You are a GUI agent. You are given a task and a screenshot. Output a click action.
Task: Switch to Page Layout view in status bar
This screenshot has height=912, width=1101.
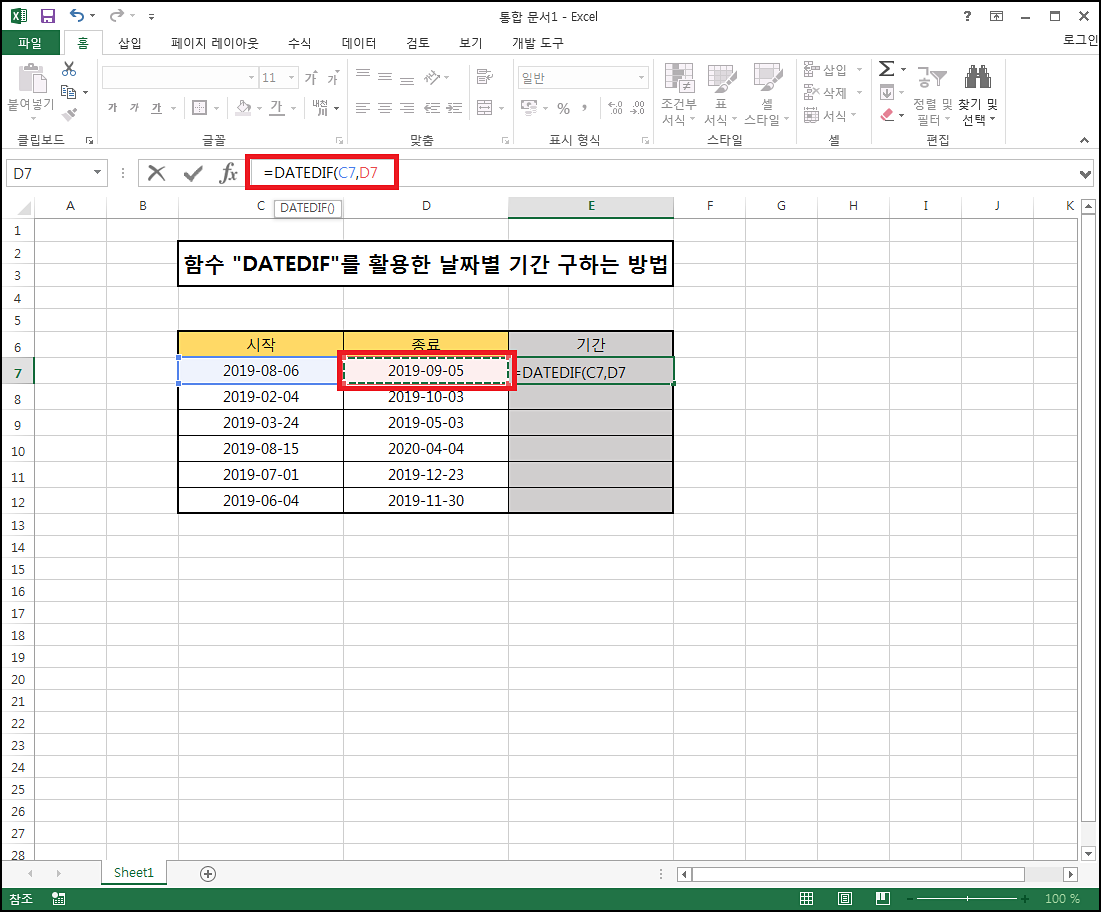(845, 899)
